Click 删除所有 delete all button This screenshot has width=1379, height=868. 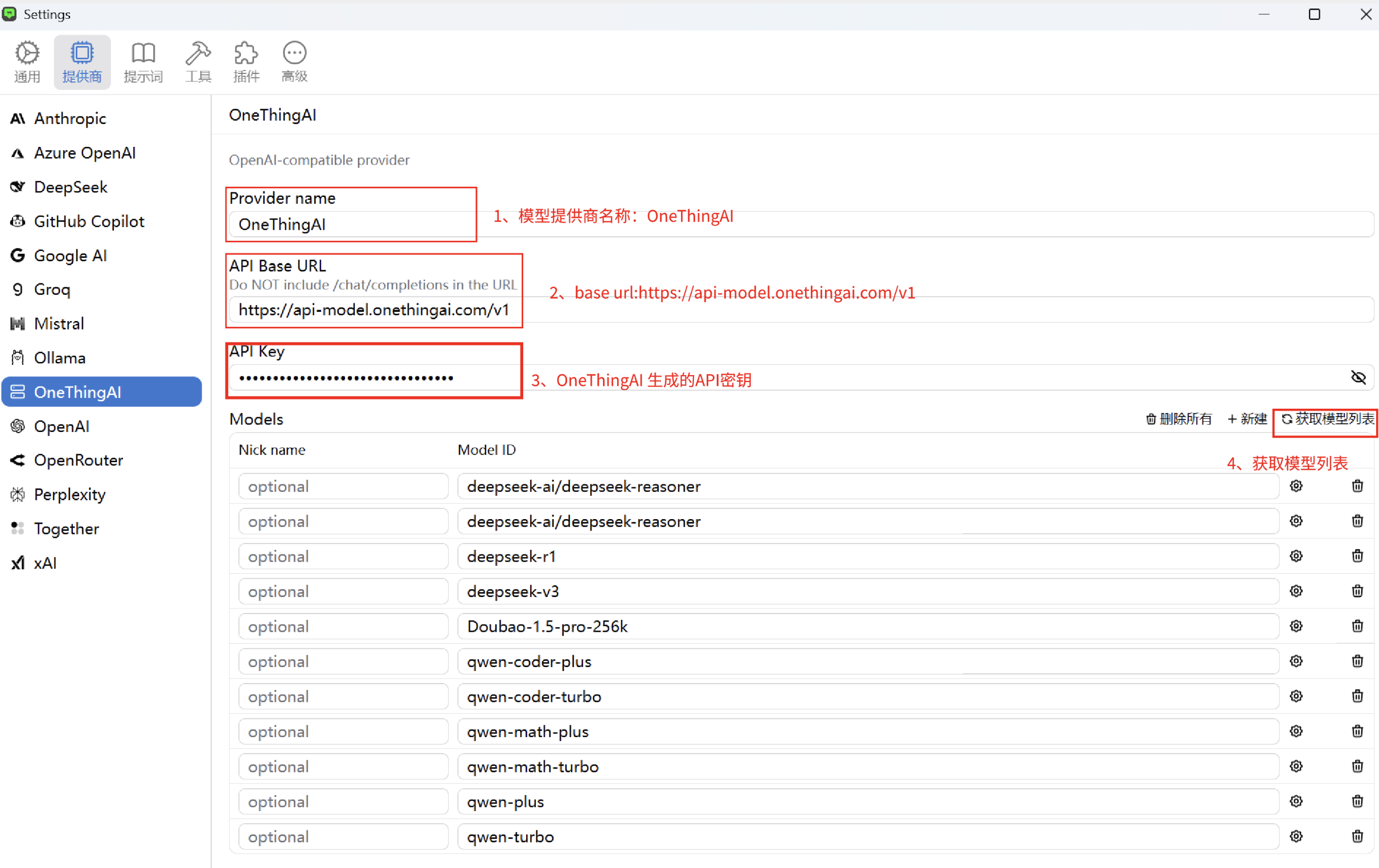pos(1179,419)
